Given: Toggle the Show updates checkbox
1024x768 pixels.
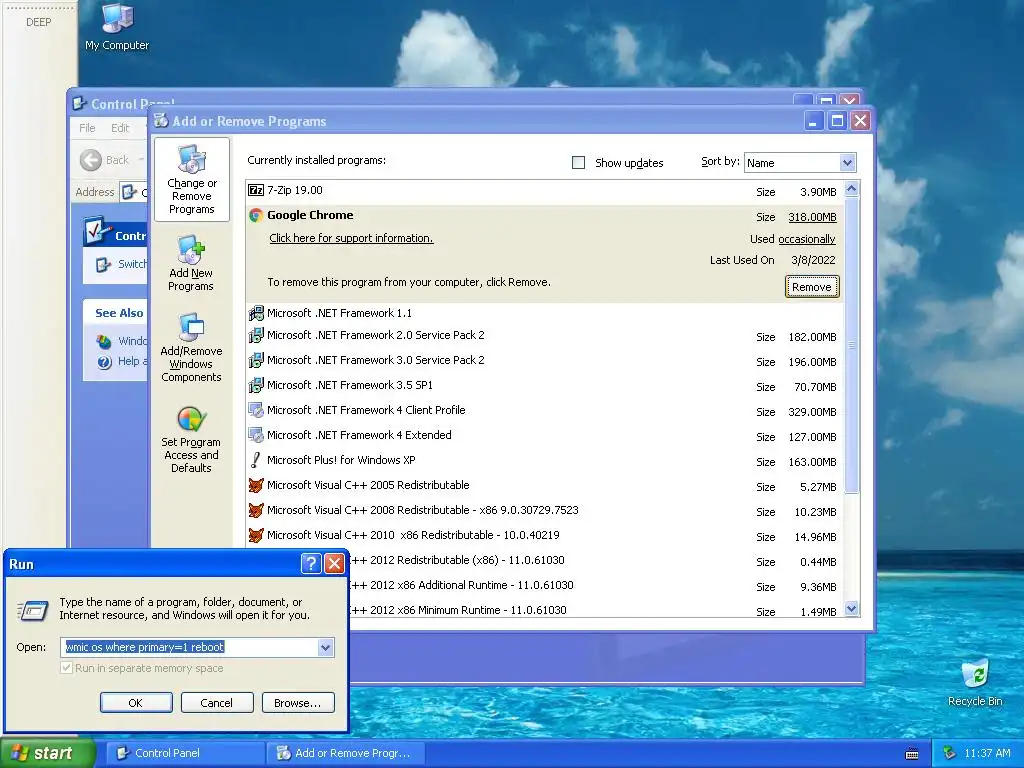Looking at the screenshot, I should pyautogui.click(x=579, y=163).
